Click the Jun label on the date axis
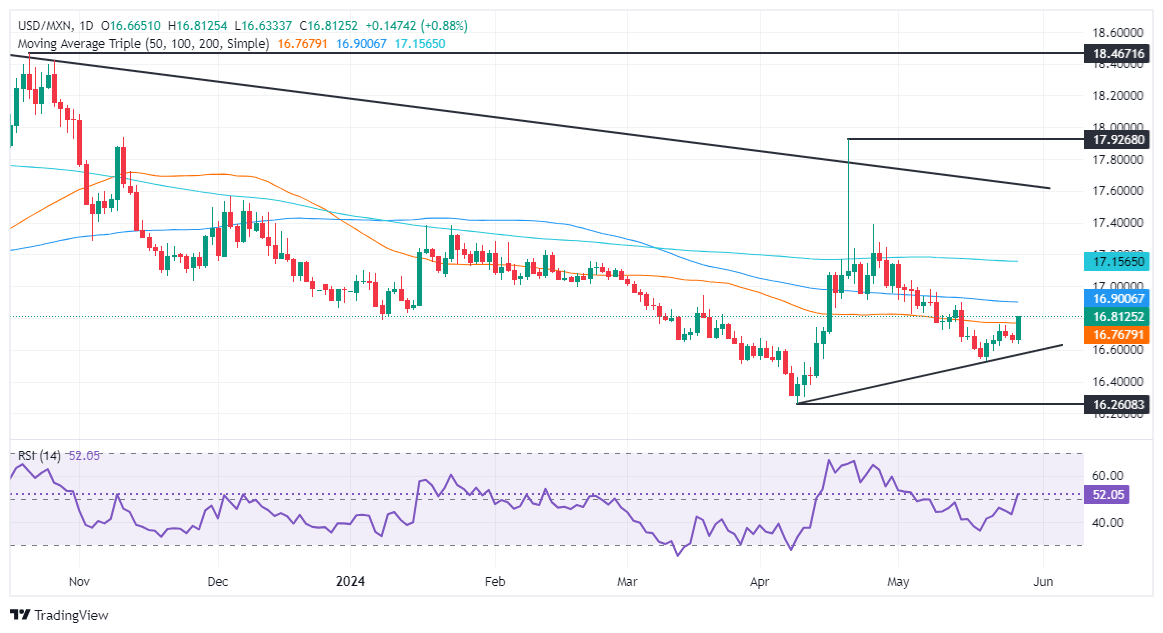Viewport: 1163px width, 633px height. click(1043, 581)
